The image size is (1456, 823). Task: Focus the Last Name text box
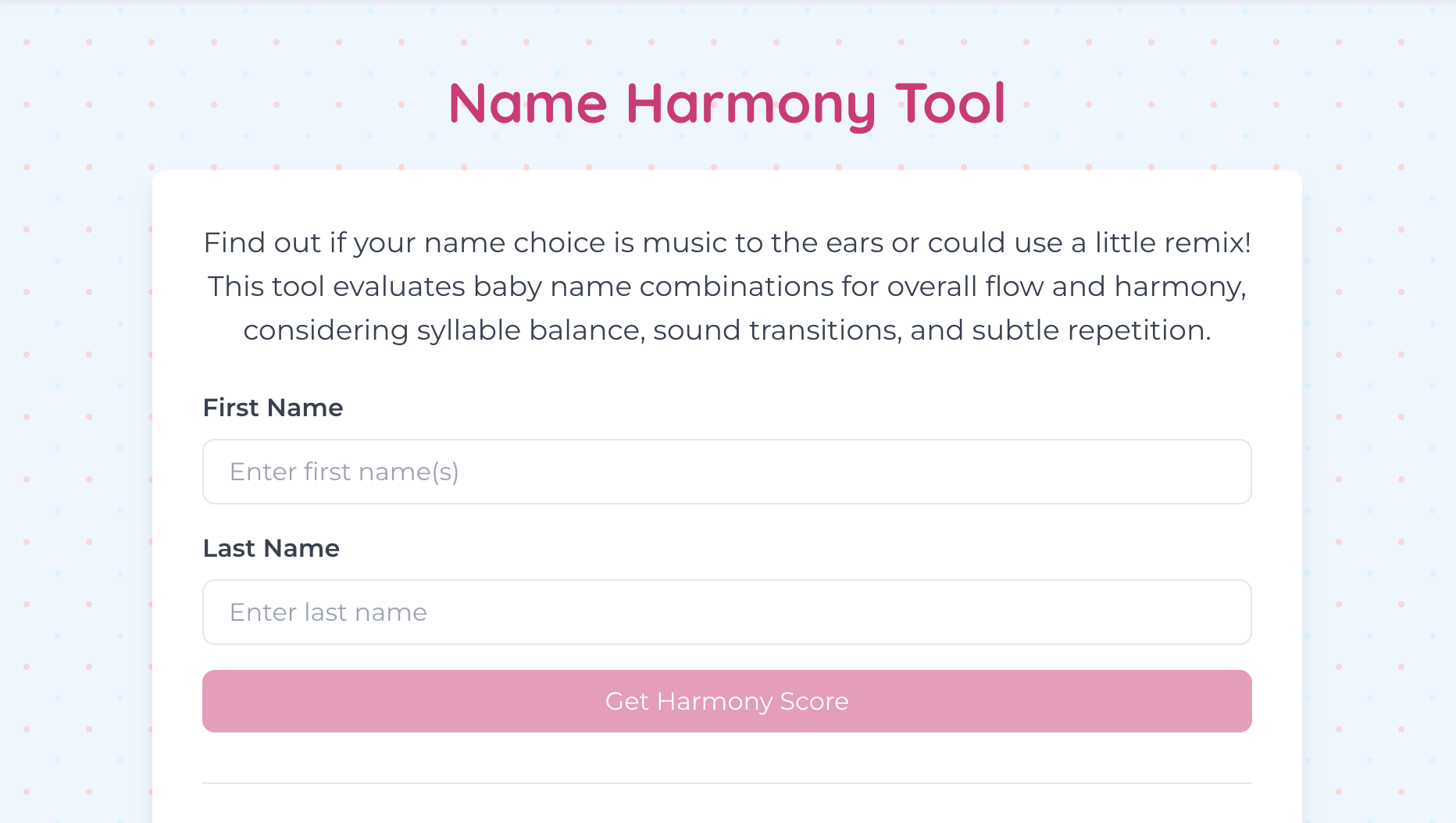pos(727,612)
